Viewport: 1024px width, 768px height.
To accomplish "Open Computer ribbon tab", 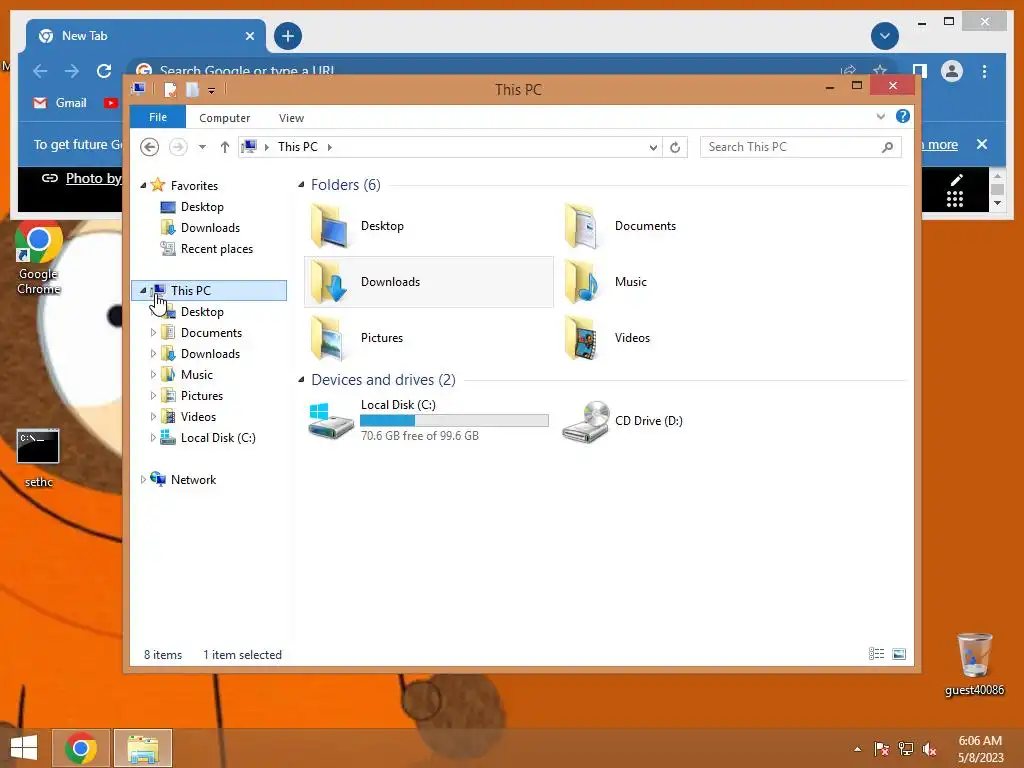I will pos(225,118).
